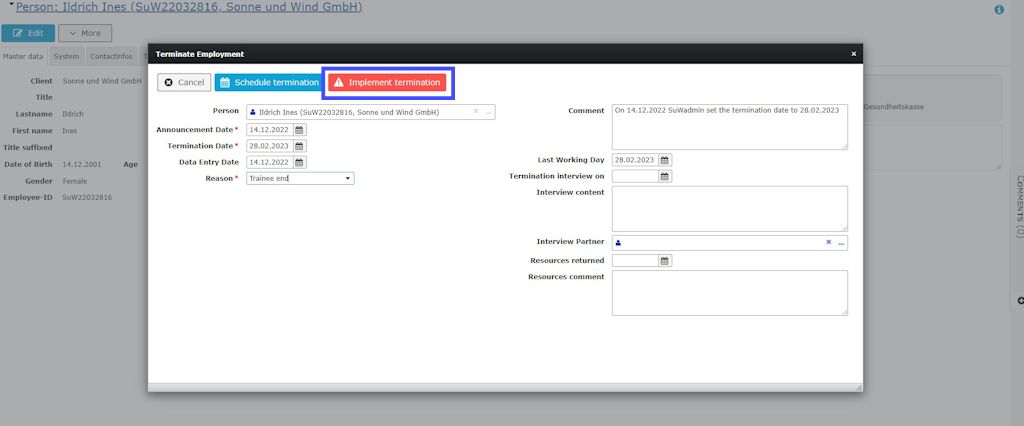Open calendar for Resources returned
1024x426 pixels.
tap(664, 261)
